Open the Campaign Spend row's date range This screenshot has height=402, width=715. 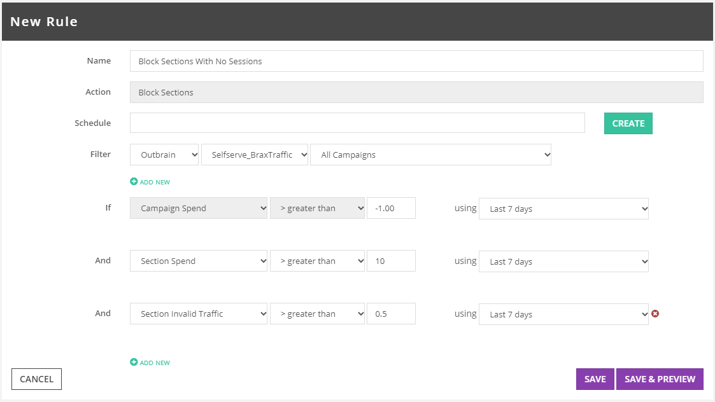pos(564,208)
